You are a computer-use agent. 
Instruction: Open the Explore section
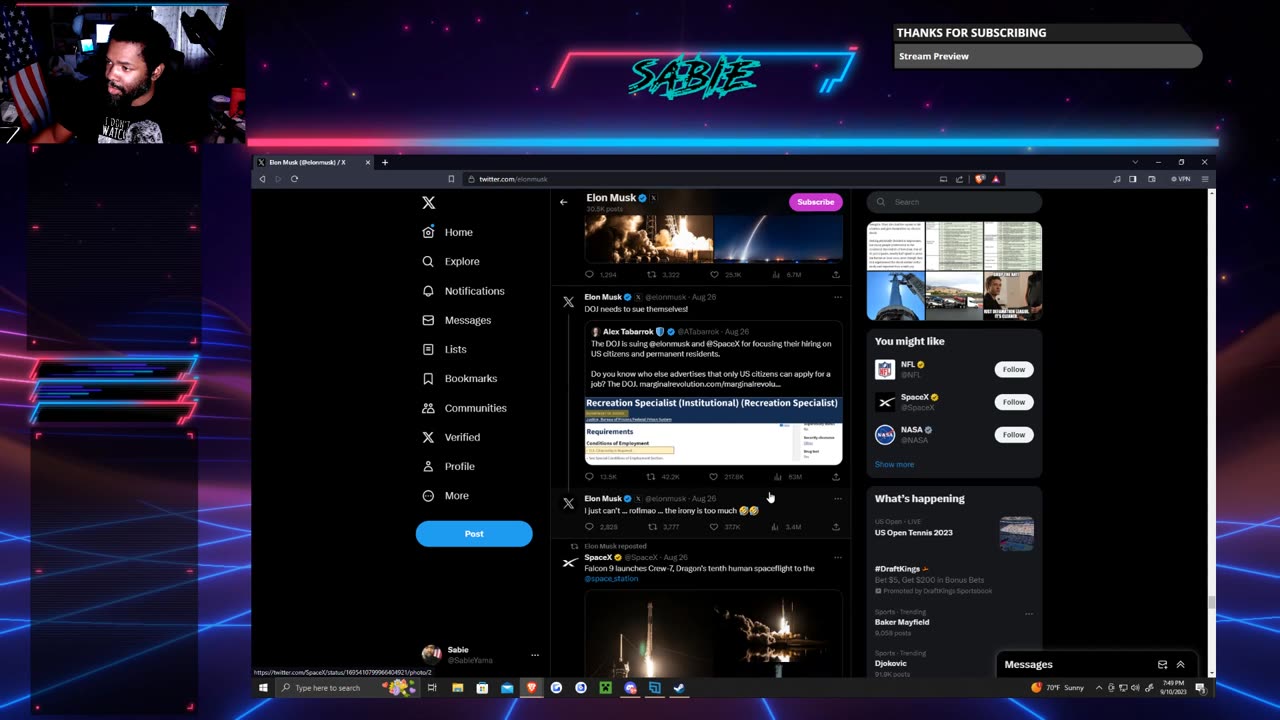pyautogui.click(x=450, y=261)
